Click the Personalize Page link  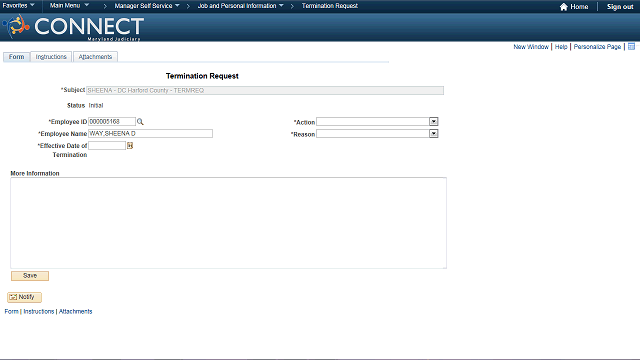click(x=597, y=47)
